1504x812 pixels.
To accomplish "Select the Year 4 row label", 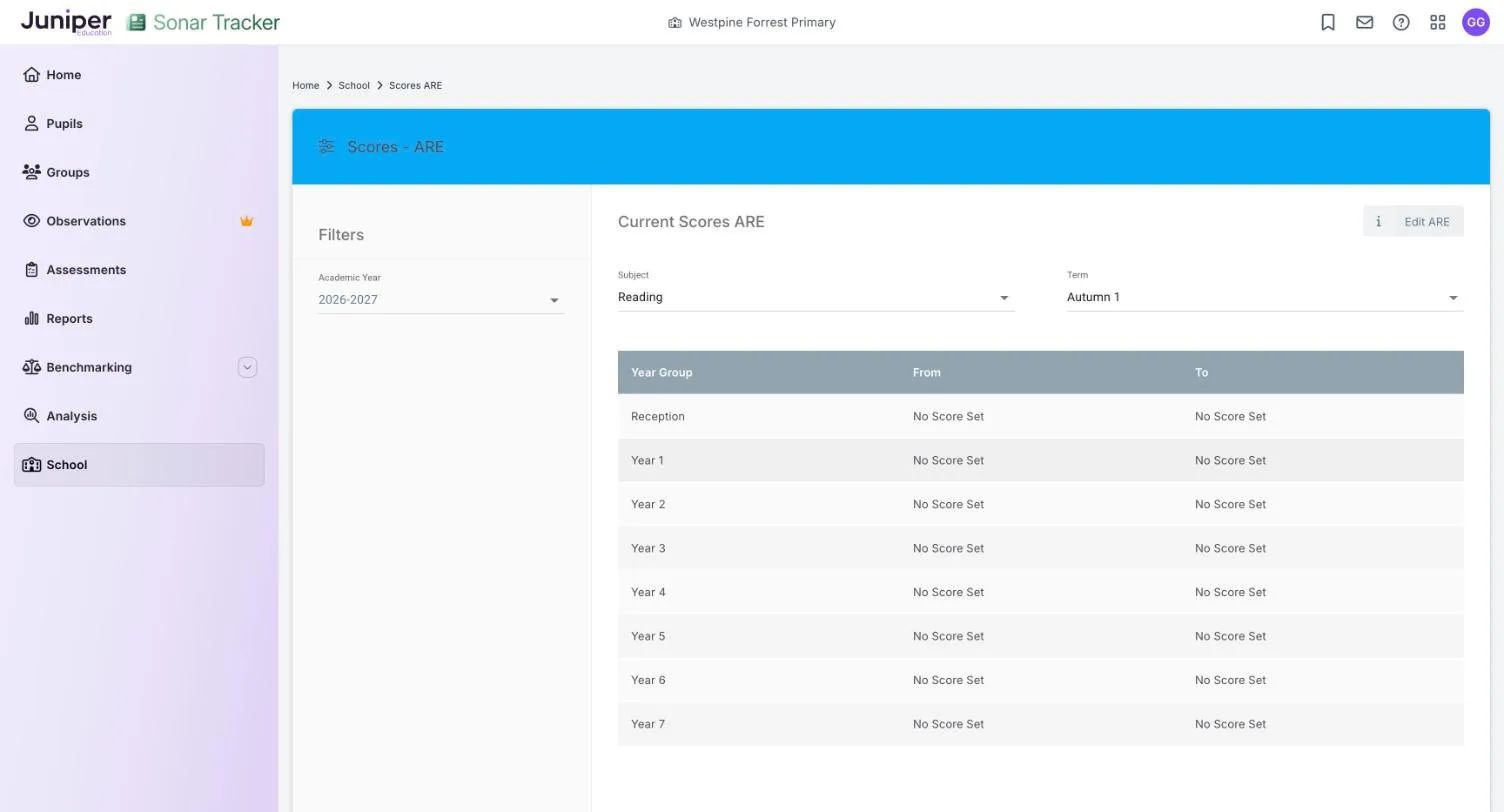I will pos(648,593).
